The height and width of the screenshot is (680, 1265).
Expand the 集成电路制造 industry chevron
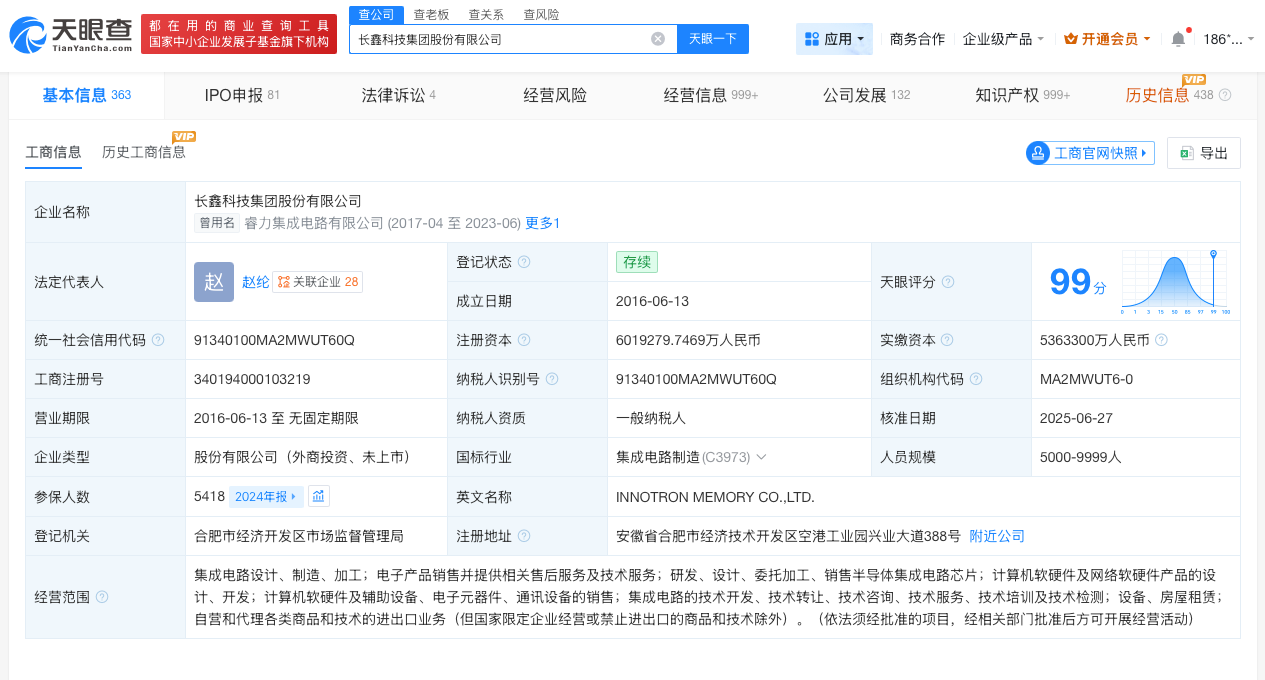click(761, 457)
